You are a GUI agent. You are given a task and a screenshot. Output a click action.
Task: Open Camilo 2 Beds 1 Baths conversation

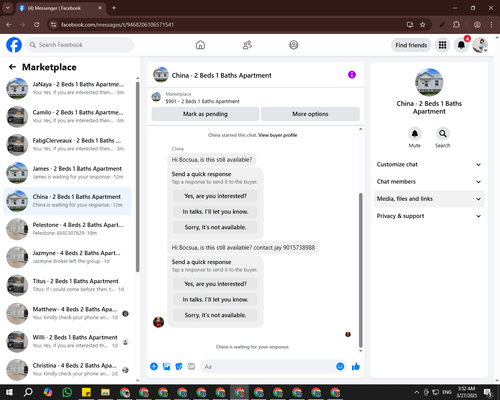pos(67,116)
